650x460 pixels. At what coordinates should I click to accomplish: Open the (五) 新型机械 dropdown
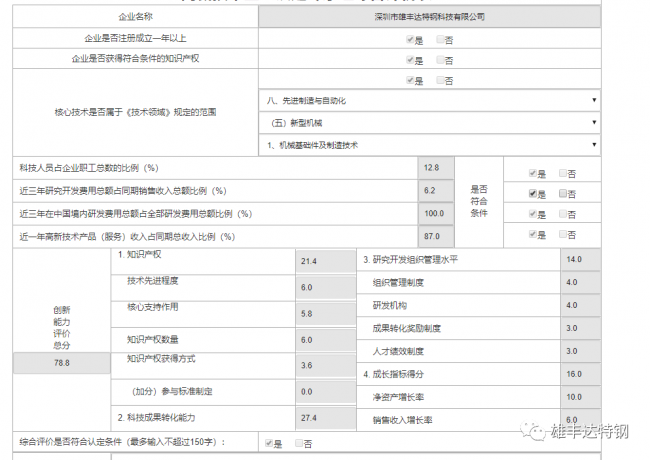(x=429, y=123)
